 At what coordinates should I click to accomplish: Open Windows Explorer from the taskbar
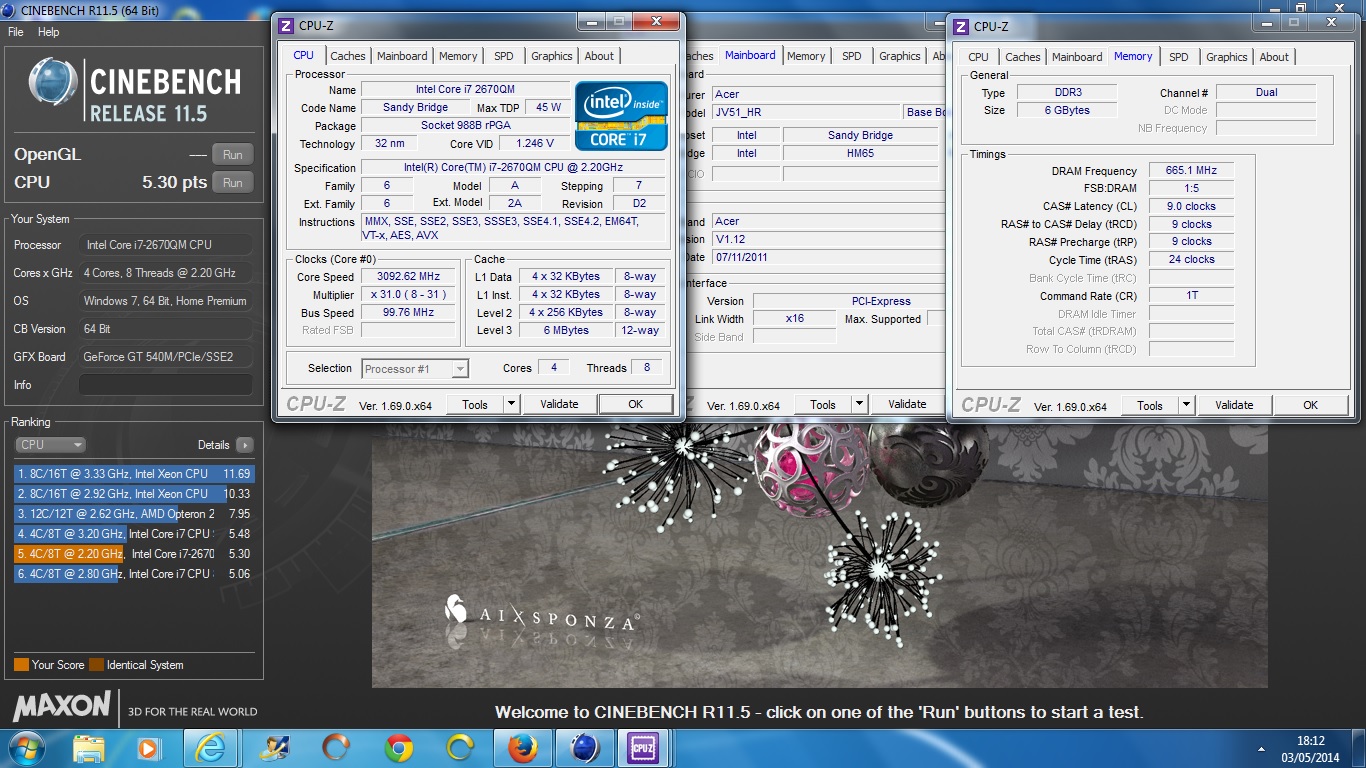[88, 748]
